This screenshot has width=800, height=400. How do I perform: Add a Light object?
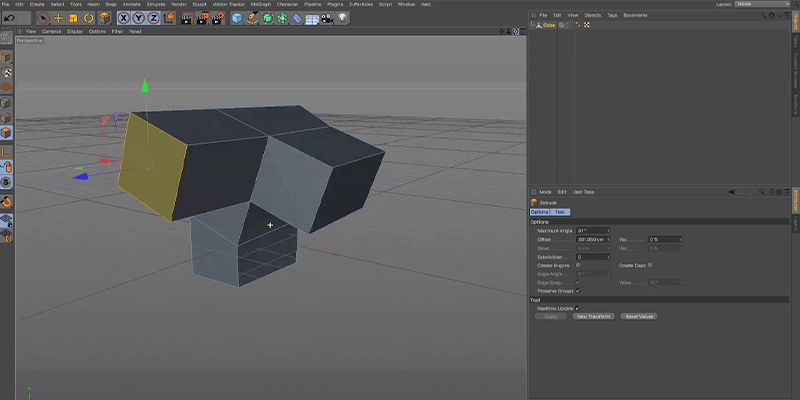(342, 19)
